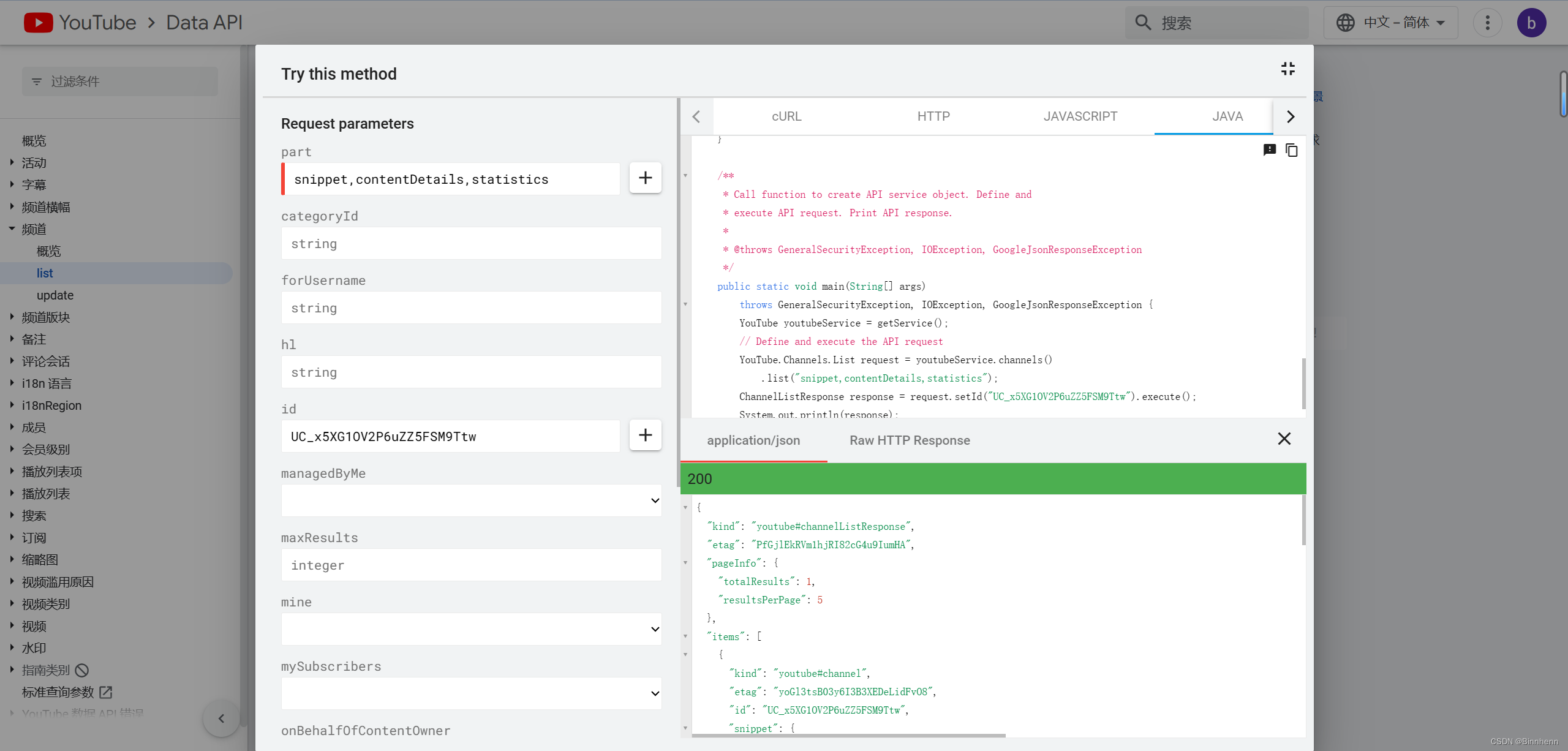The height and width of the screenshot is (751, 1568).
Task: Click the code sample feedback icon
Action: click(x=1269, y=150)
